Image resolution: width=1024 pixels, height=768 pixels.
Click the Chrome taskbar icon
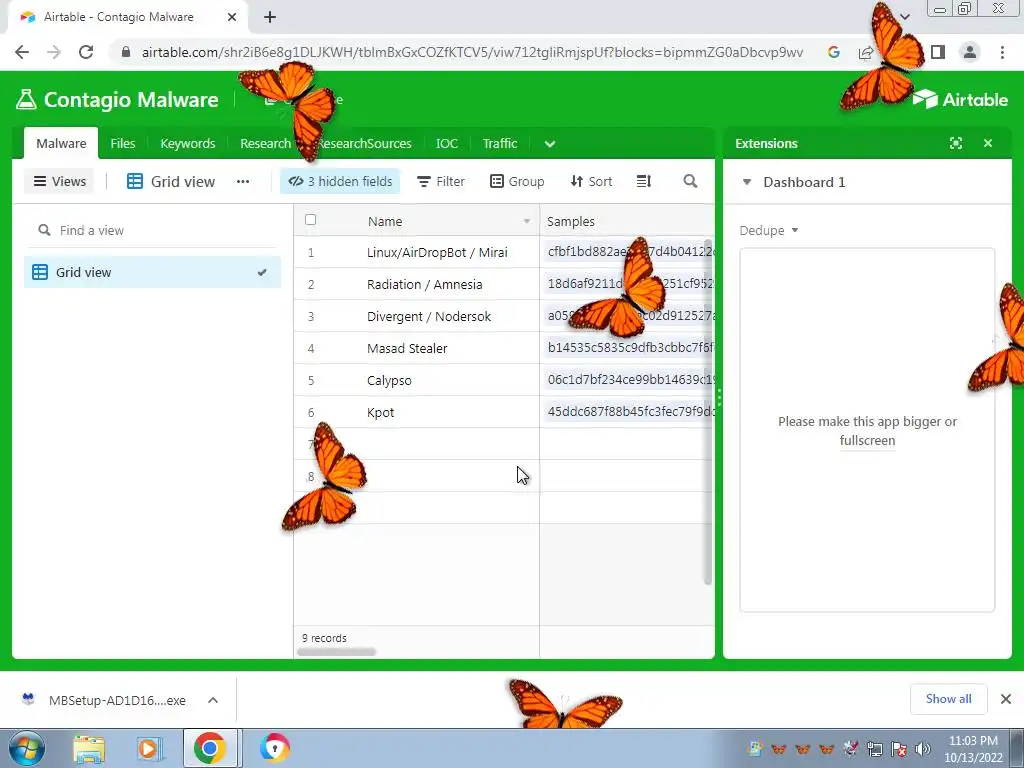tap(210, 748)
